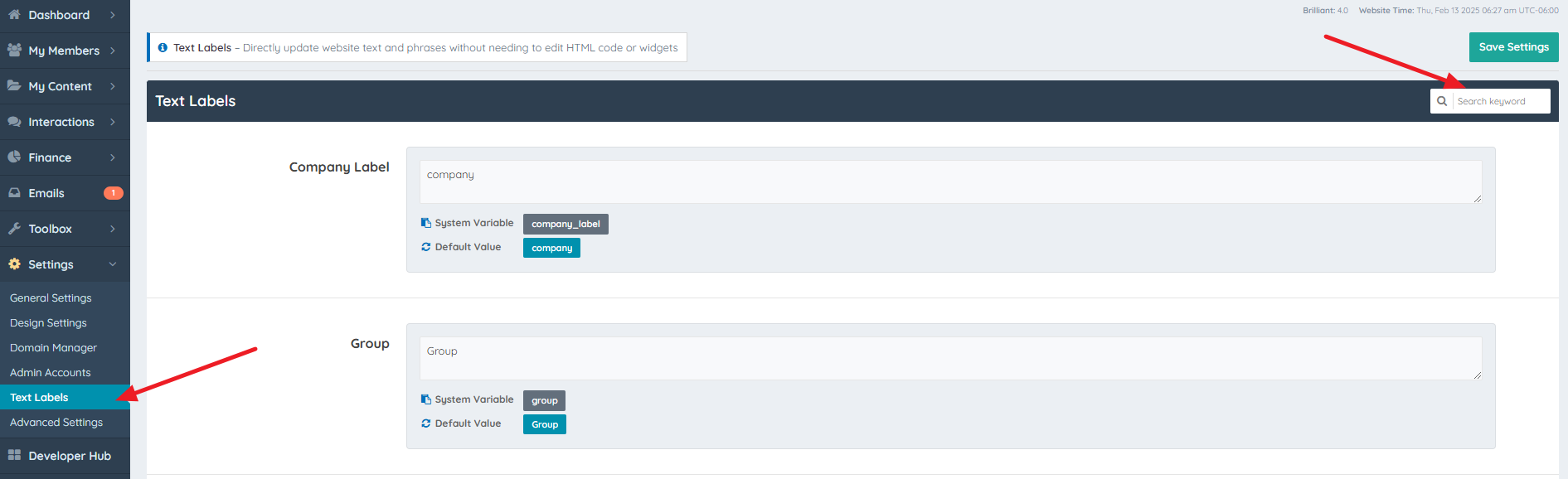Click the company default value button
The width and height of the screenshot is (1568, 479).
tap(551, 248)
